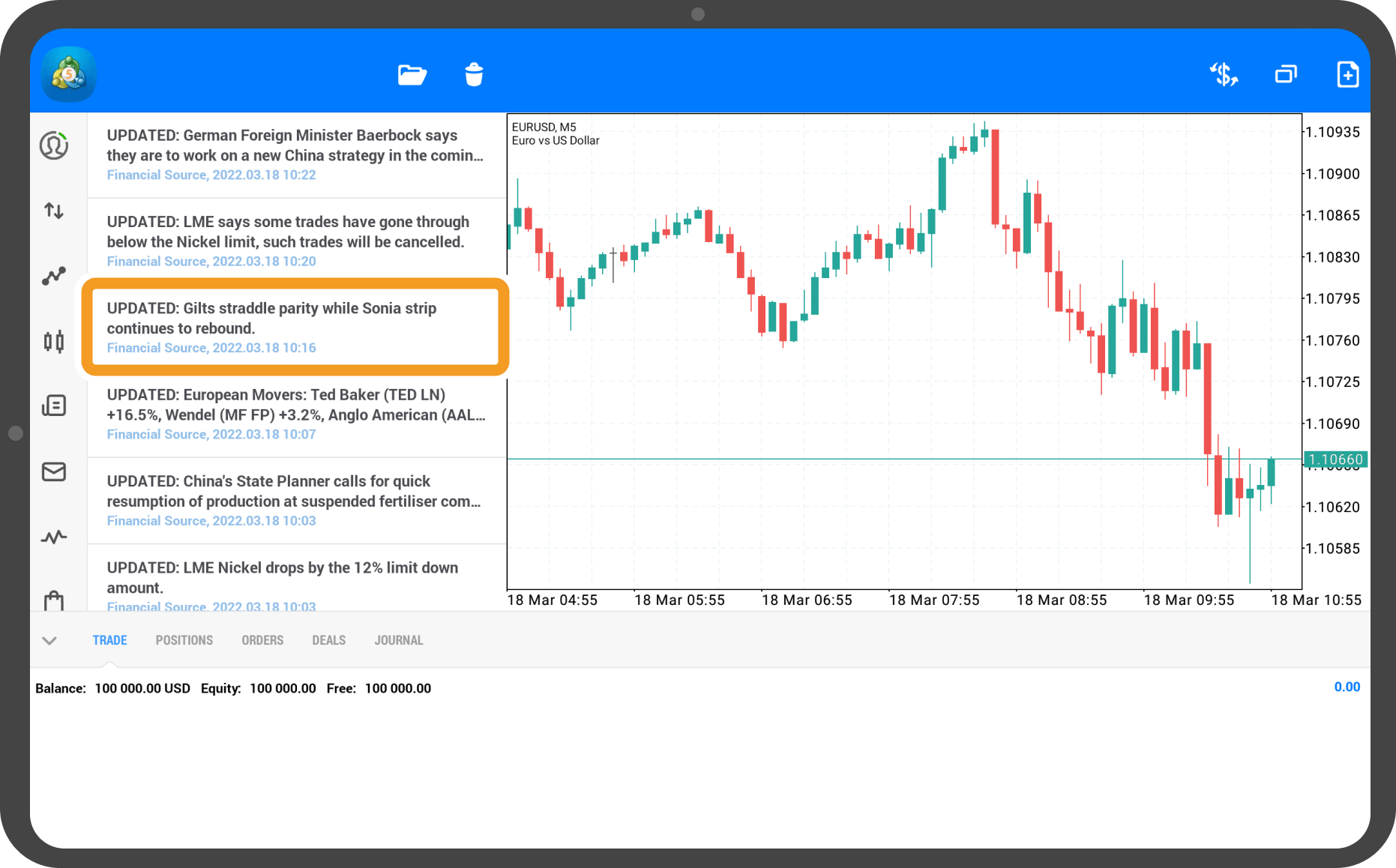
Task: Open the MetaTrader 5 app logo
Action: [x=69, y=74]
